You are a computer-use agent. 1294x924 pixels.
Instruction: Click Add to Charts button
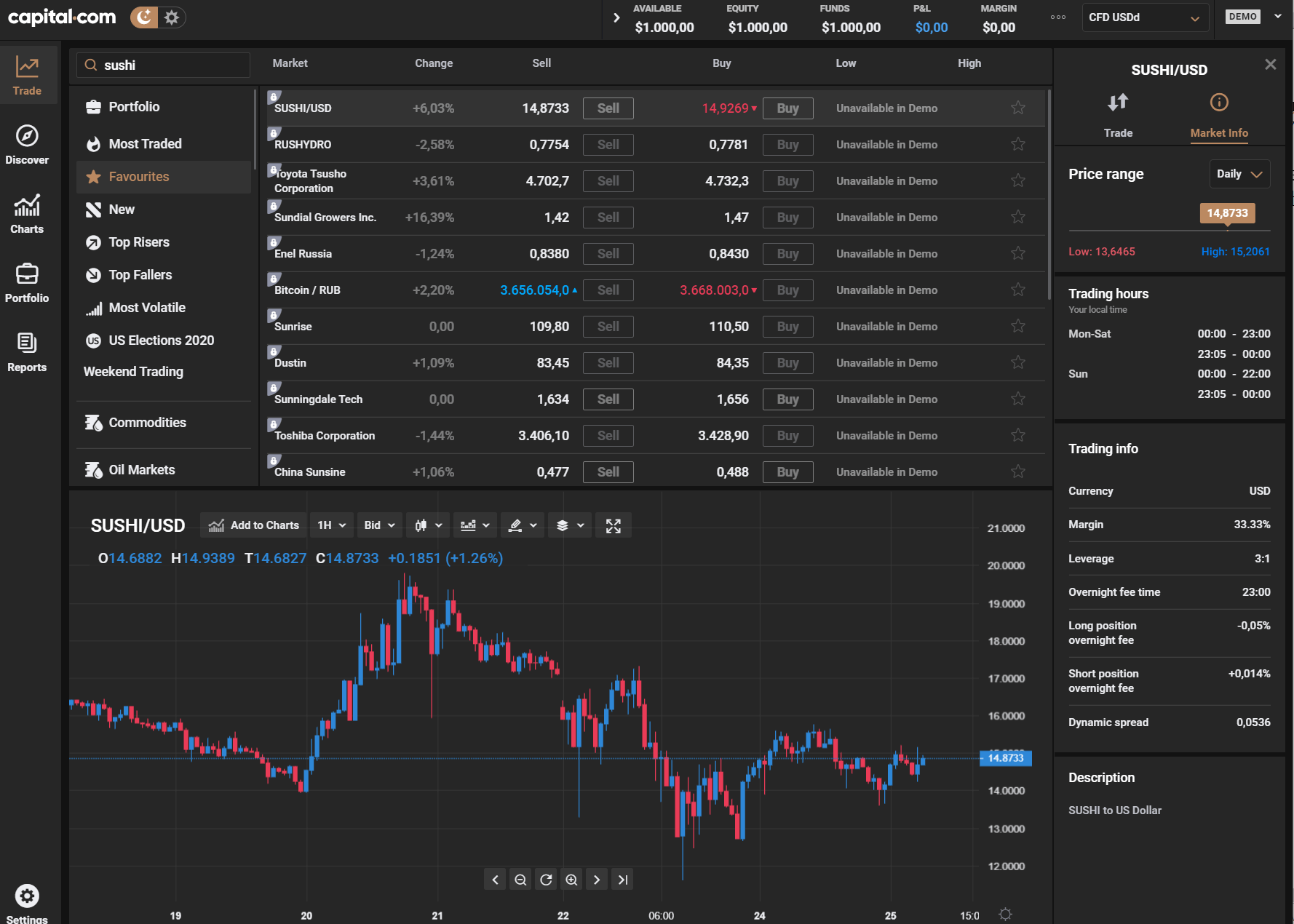(253, 525)
